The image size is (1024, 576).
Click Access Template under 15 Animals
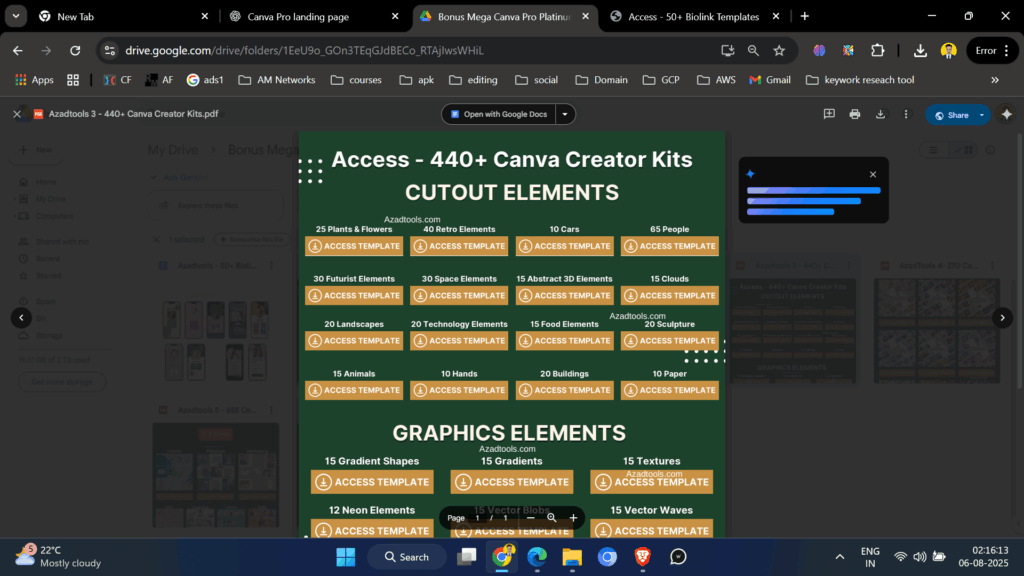click(x=354, y=390)
